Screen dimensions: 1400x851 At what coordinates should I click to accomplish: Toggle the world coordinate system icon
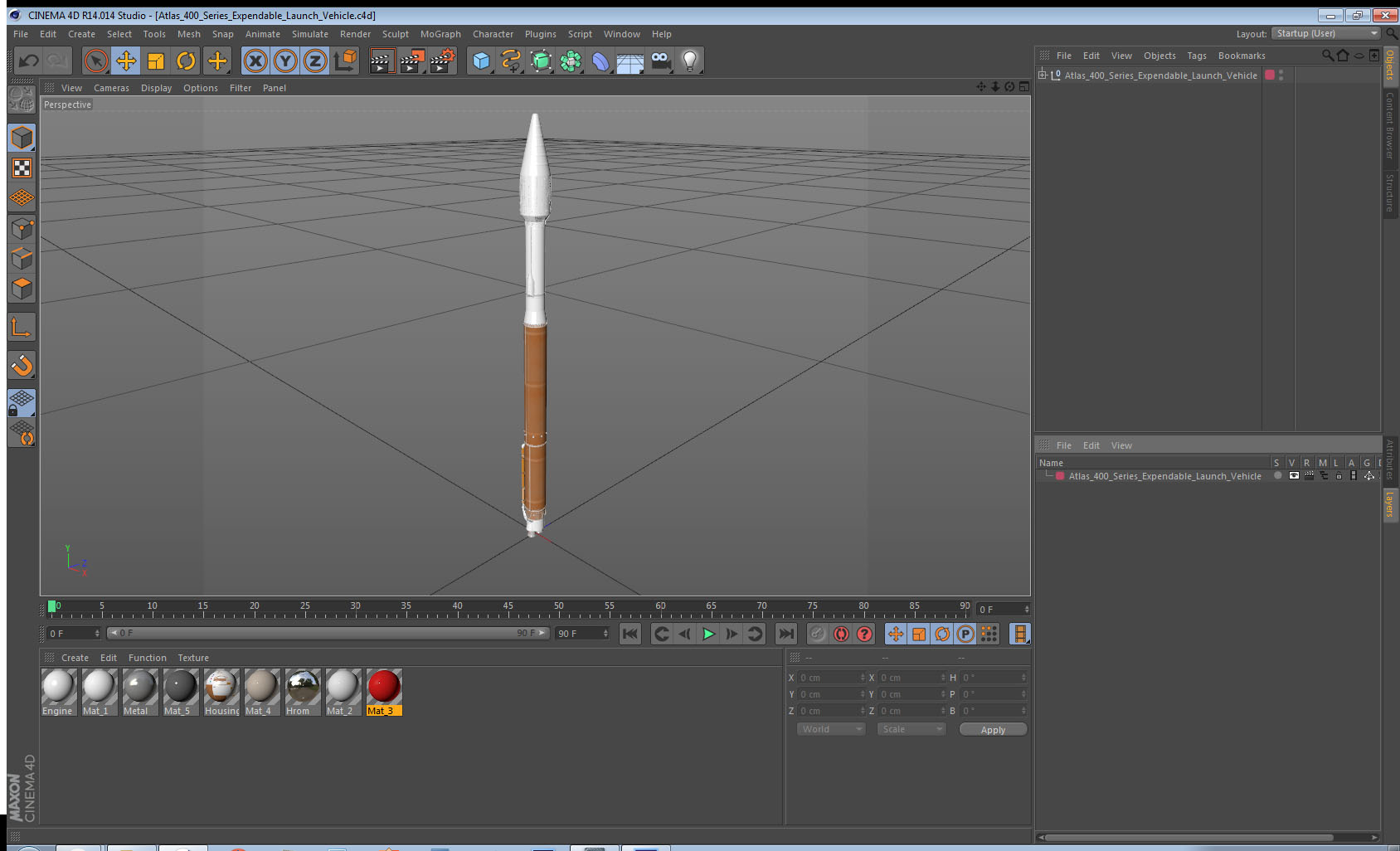click(x=345, y=61)
